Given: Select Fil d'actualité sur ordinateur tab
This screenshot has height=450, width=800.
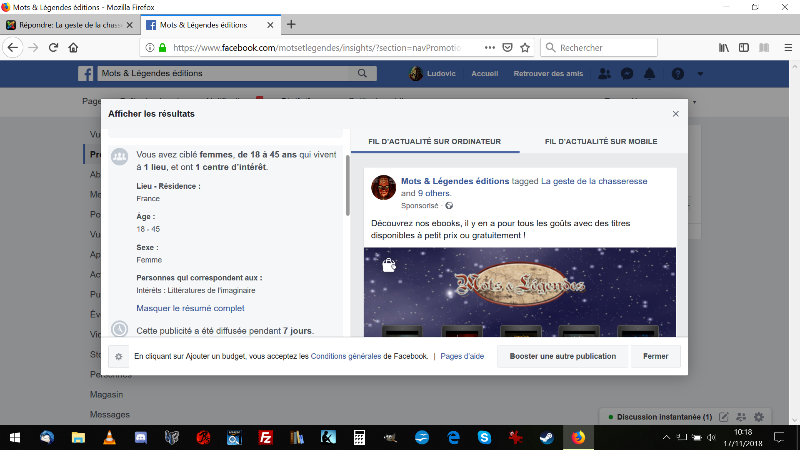Looking at the screenshot, I should (x=434, y=142).
